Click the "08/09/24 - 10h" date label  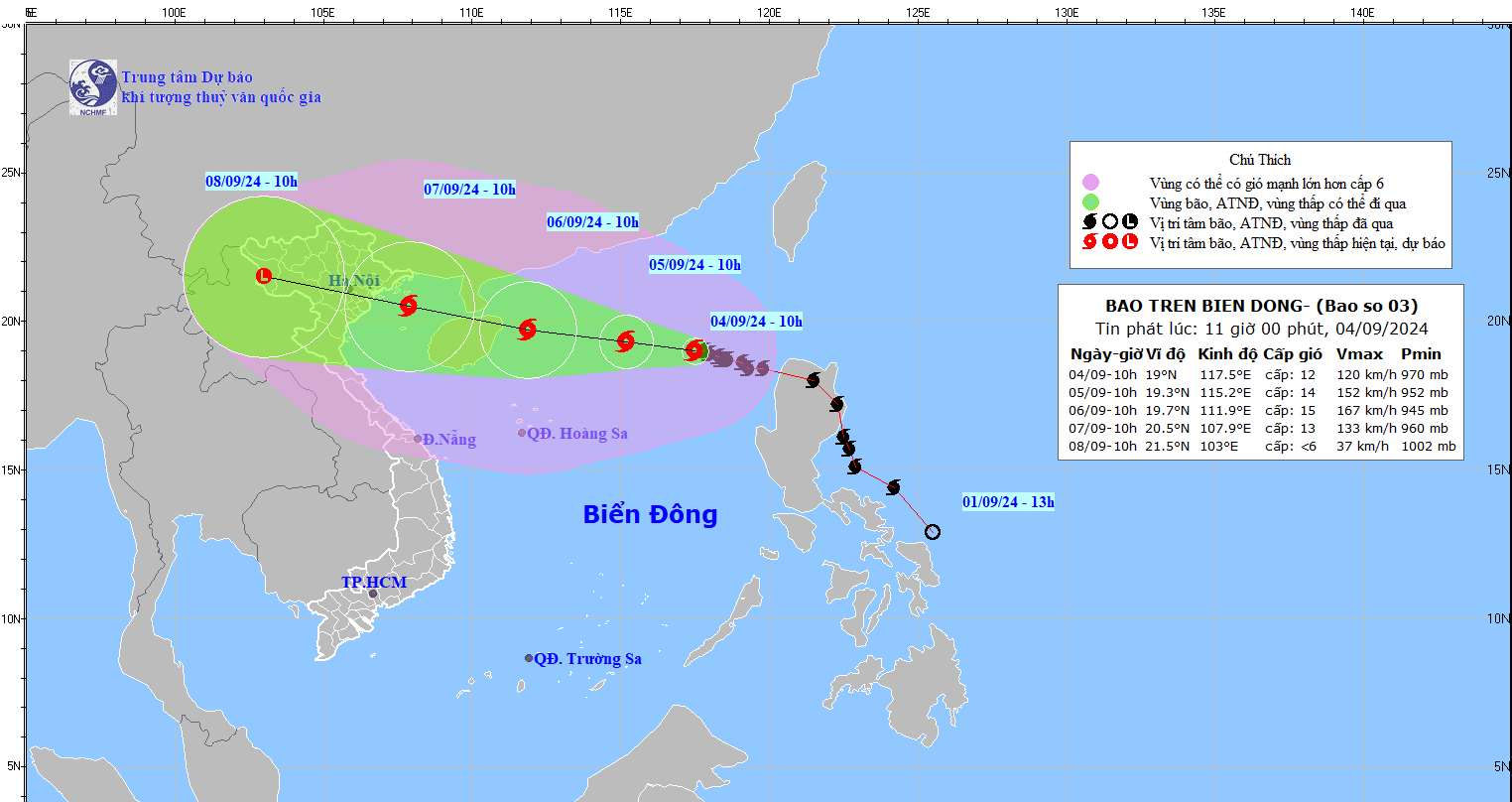tap(251, 182)
